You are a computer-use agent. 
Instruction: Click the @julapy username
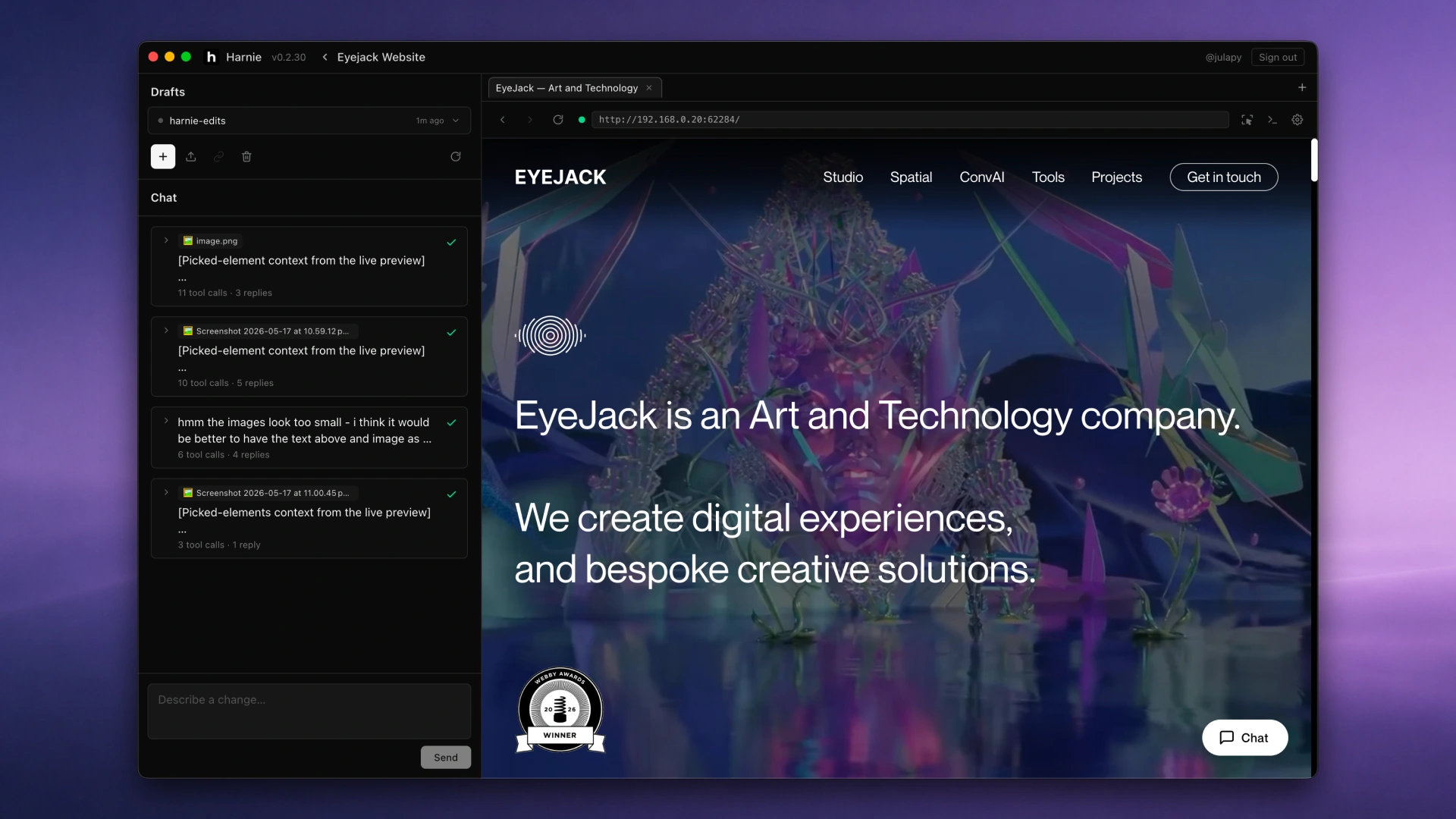1223,57
